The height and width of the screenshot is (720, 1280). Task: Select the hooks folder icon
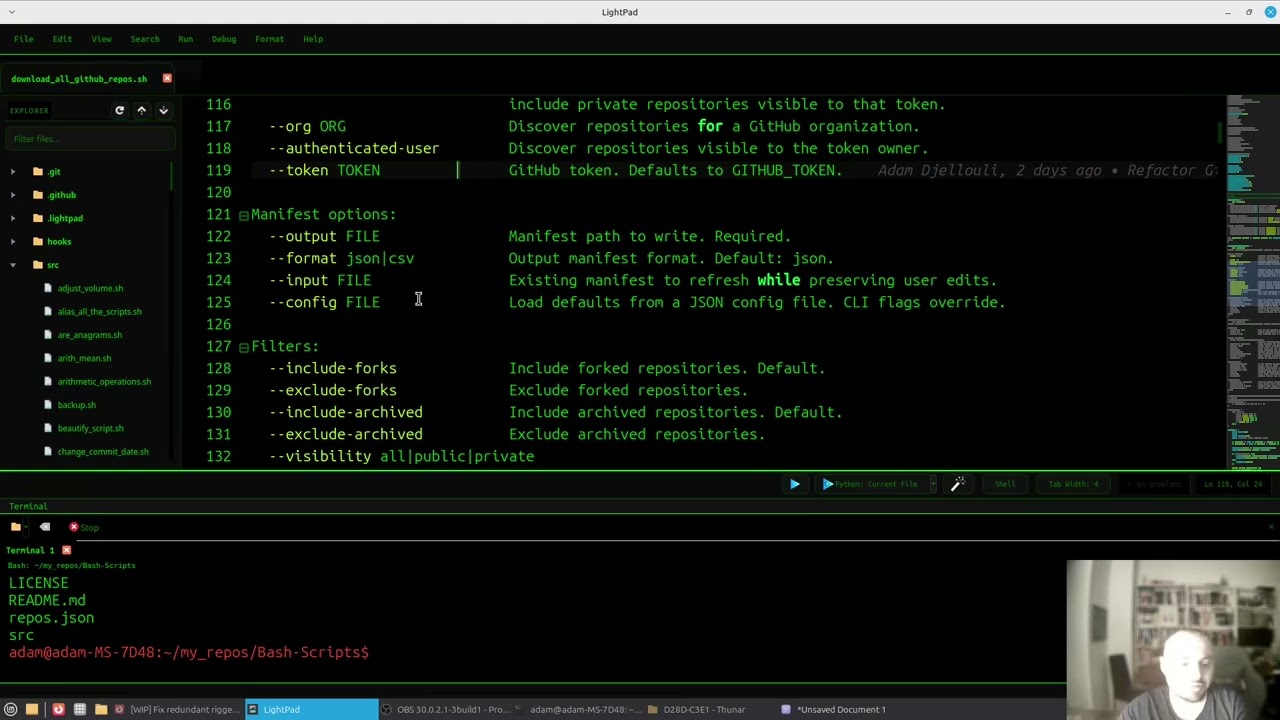coord(38,241)
